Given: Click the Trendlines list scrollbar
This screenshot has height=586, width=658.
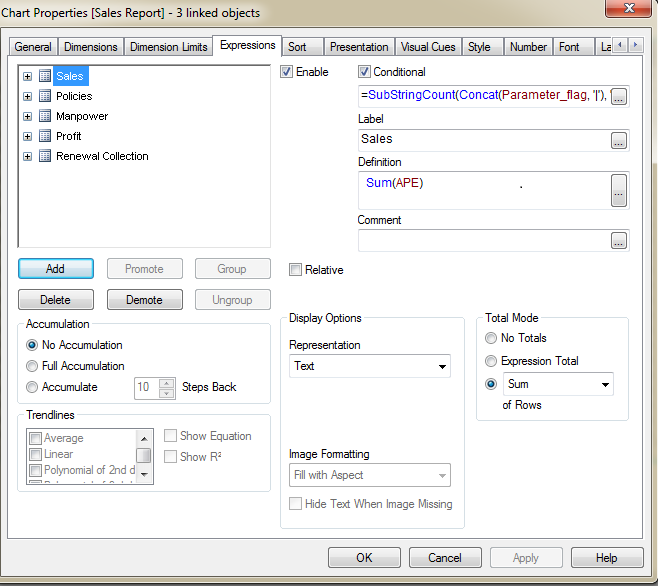Looking at the screenshot, I should point(144,455).
